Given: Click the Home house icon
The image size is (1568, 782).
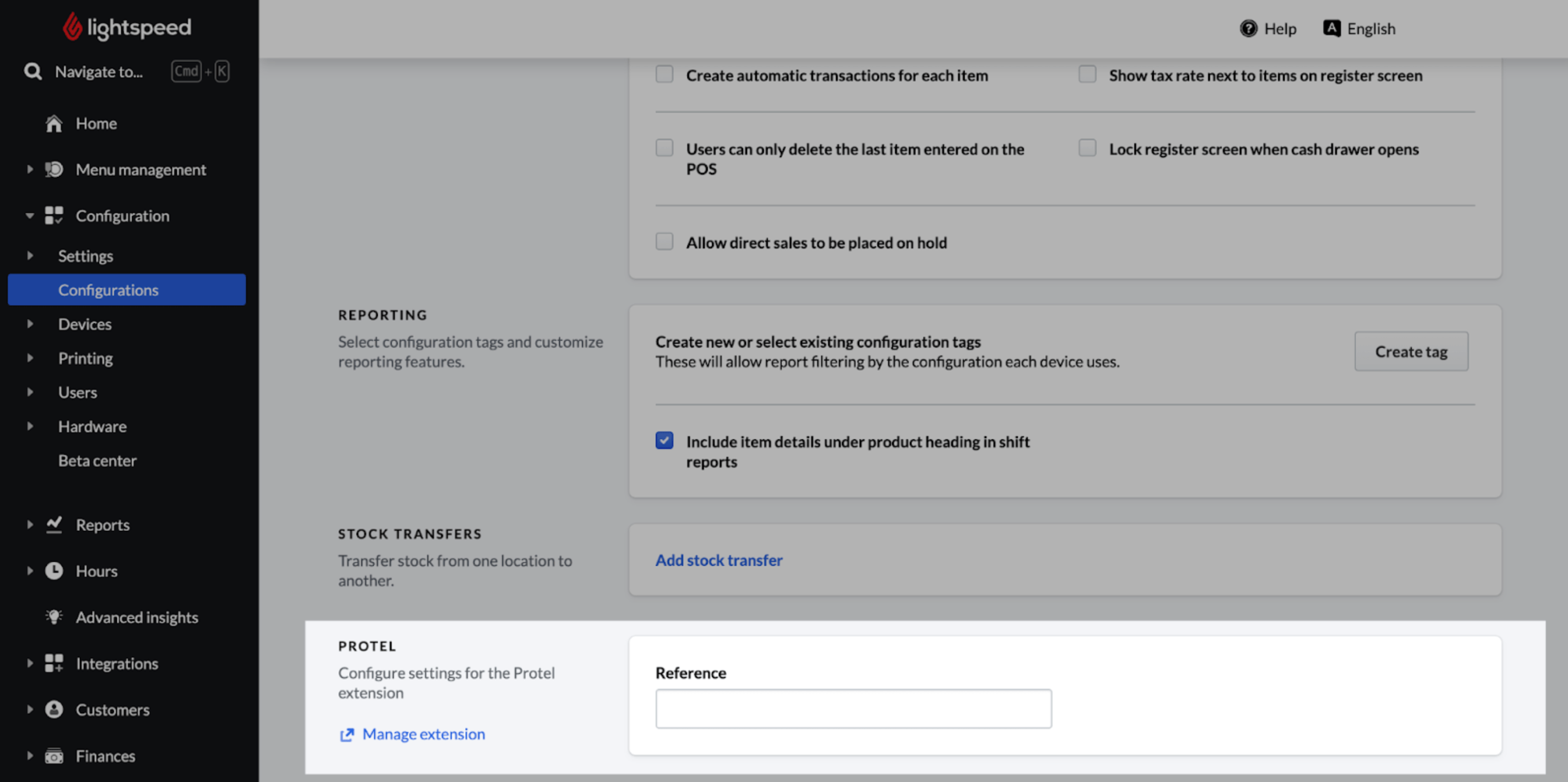Looking at the screenshot, I should [x=54, y=124].
